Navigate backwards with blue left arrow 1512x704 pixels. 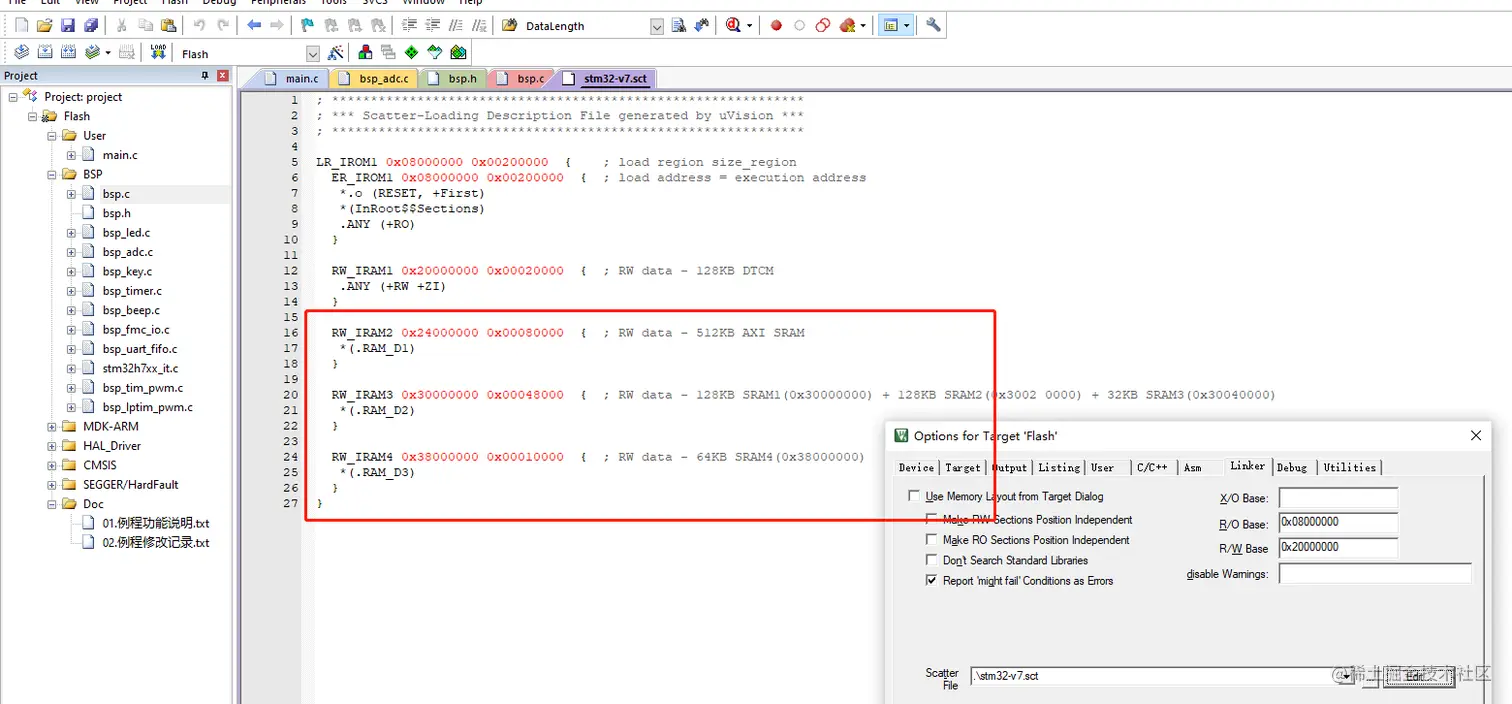254,26
